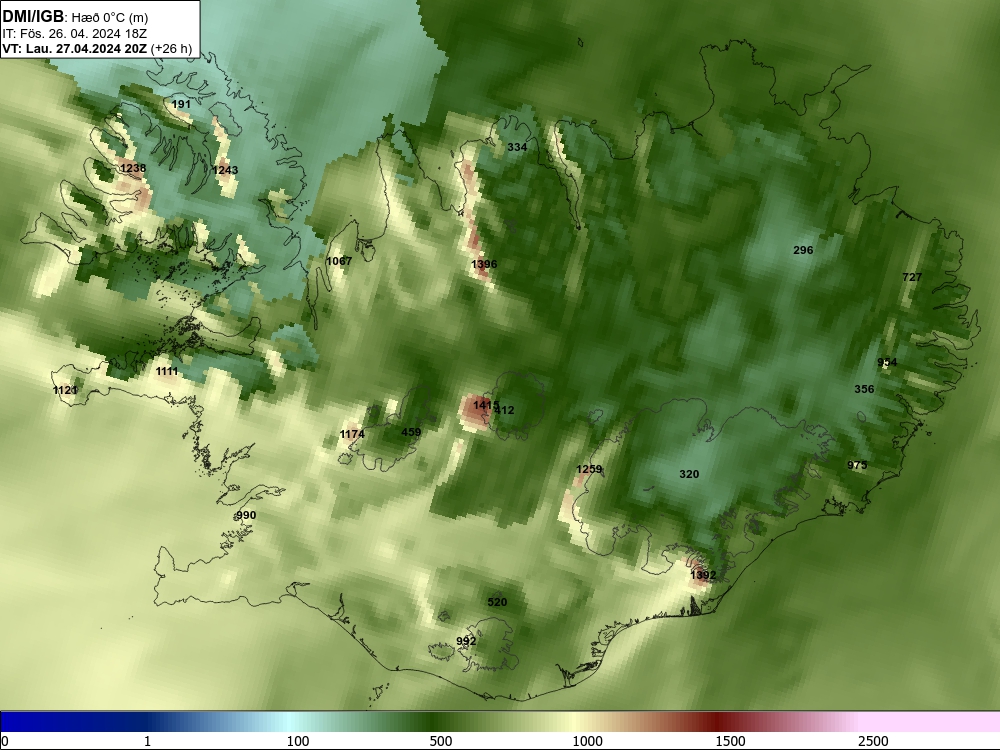Click the legend label 0
The height and width of the screenshot is (750, 1000).
pos(5,741)
